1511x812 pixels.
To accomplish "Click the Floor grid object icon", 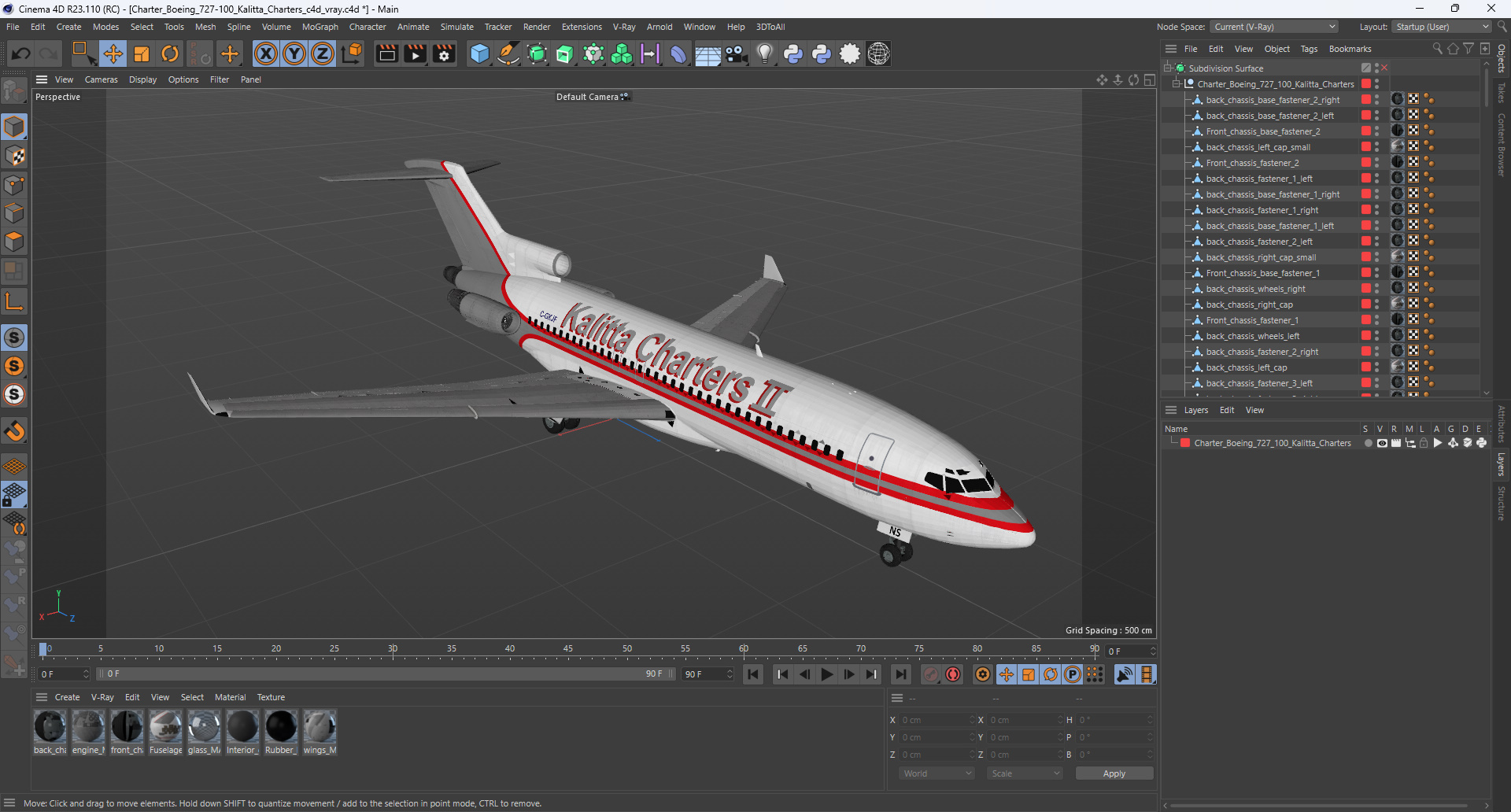I will (707, 54).
